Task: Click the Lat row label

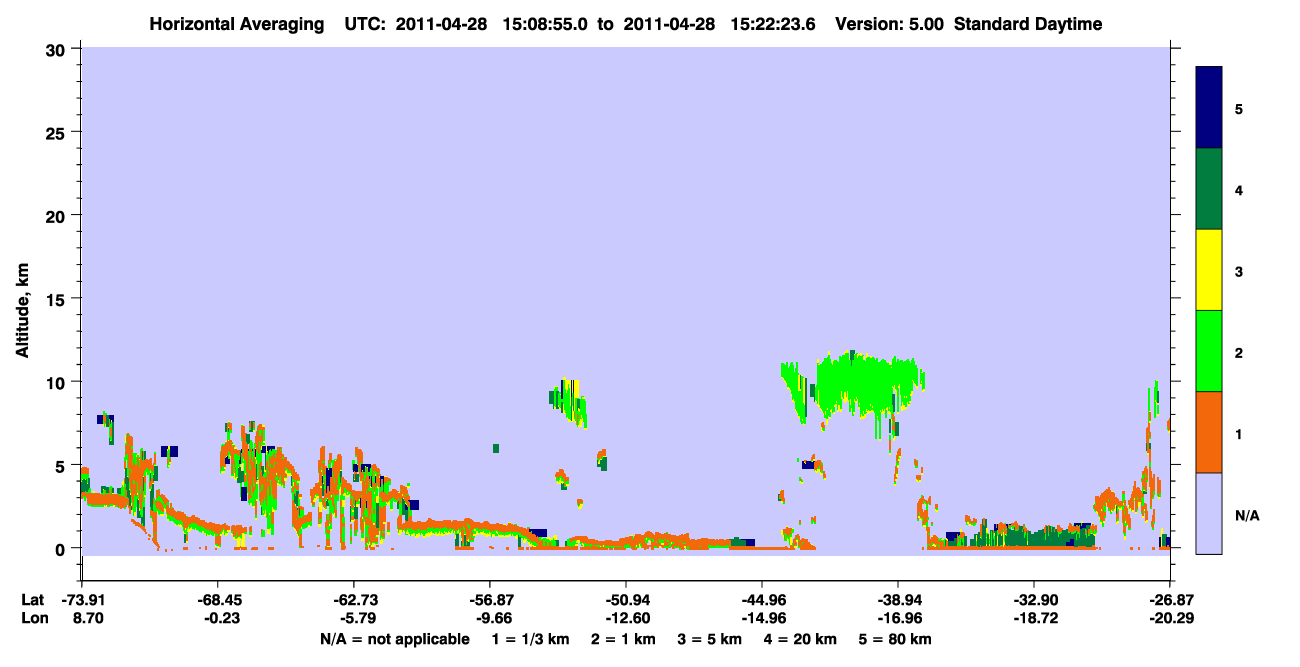Action: coord(32,600)
